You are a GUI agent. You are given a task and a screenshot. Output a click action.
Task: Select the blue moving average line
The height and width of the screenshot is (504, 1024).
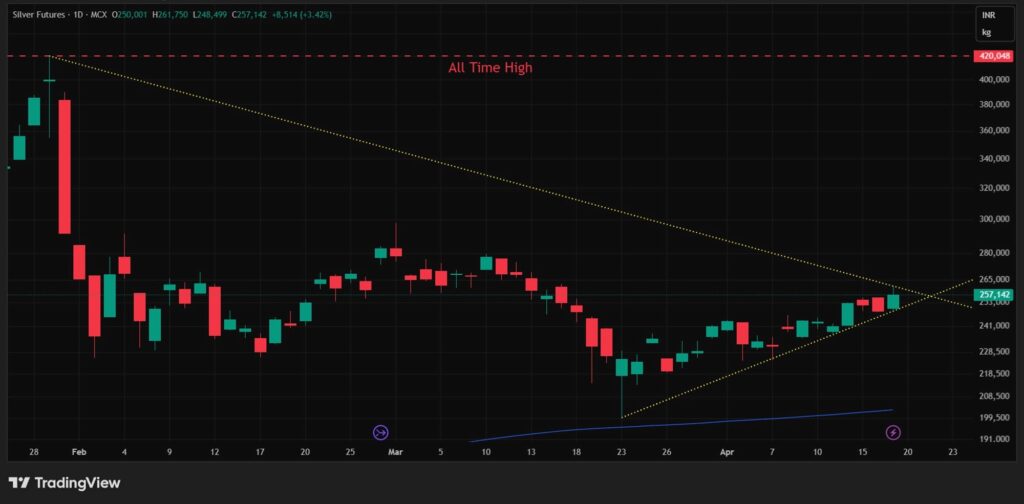pyautogui.click(x=700, y=421)
